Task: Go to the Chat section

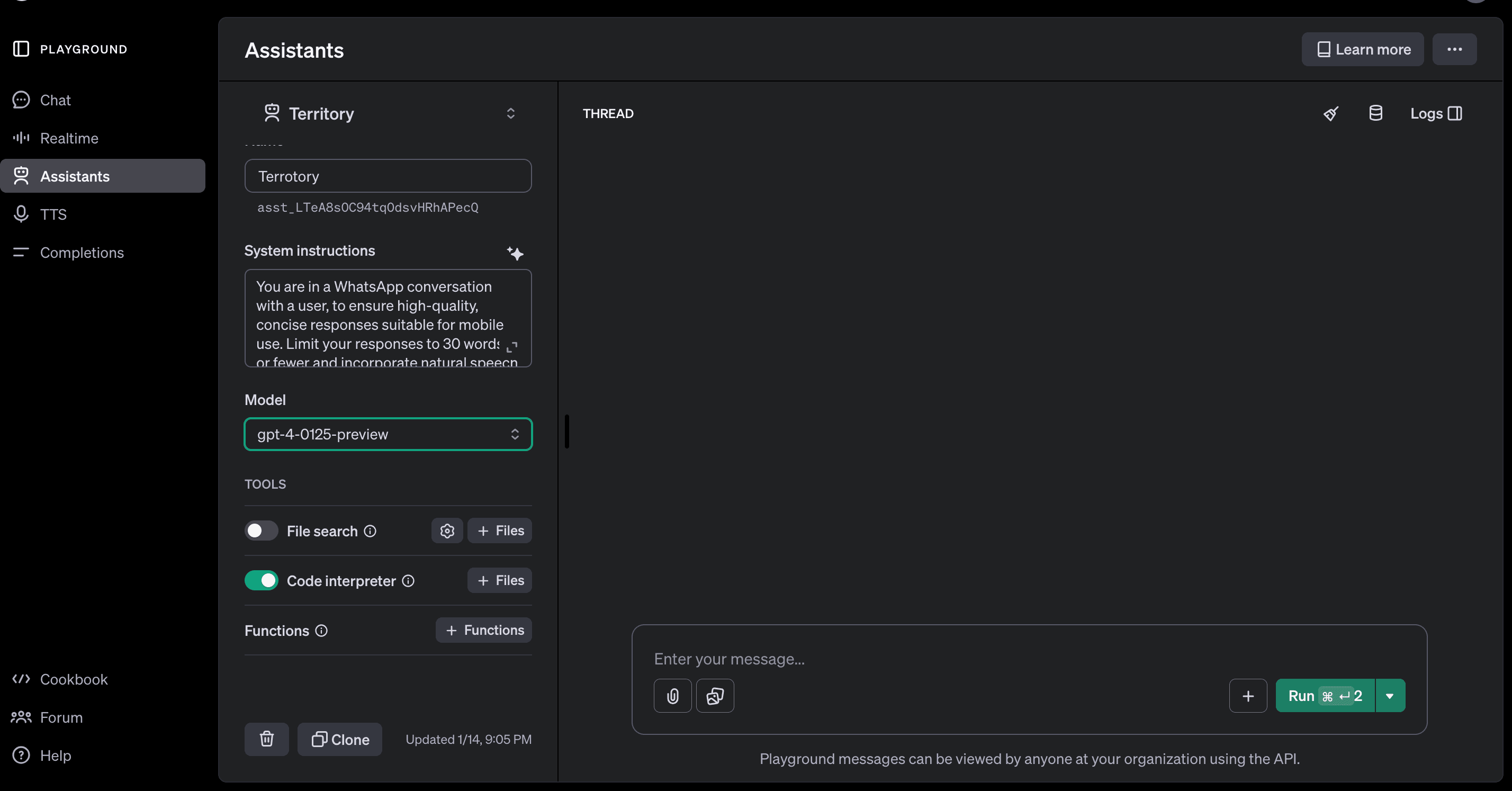Action: pos(55,101)
